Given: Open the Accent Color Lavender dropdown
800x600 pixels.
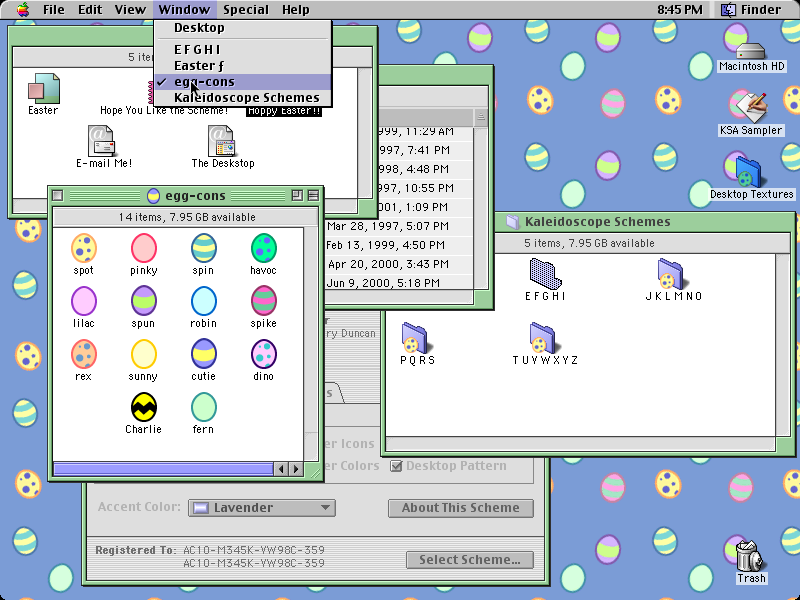Looking at the screenshot, I should point(262,508).
